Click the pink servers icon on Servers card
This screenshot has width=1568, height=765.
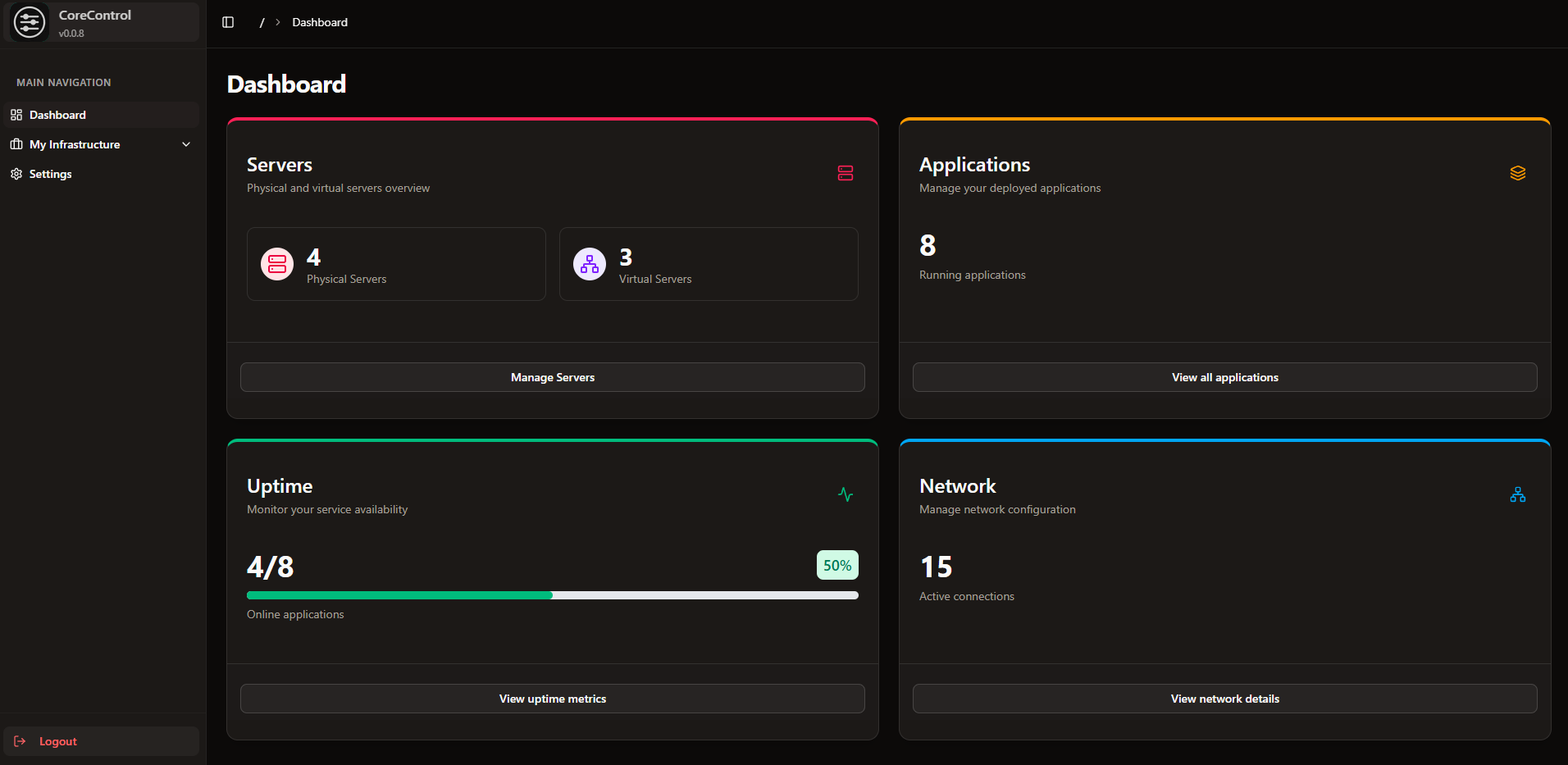[845, 173]
